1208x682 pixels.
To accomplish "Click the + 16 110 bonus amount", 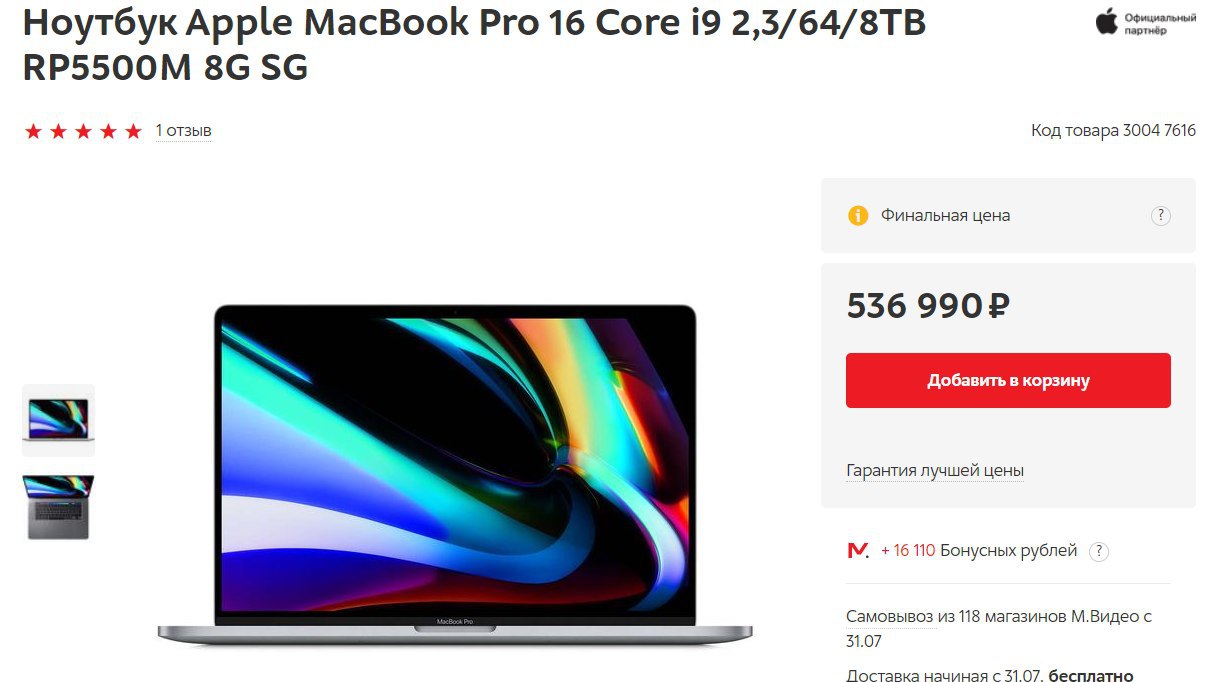I will [x=908, y=551].
